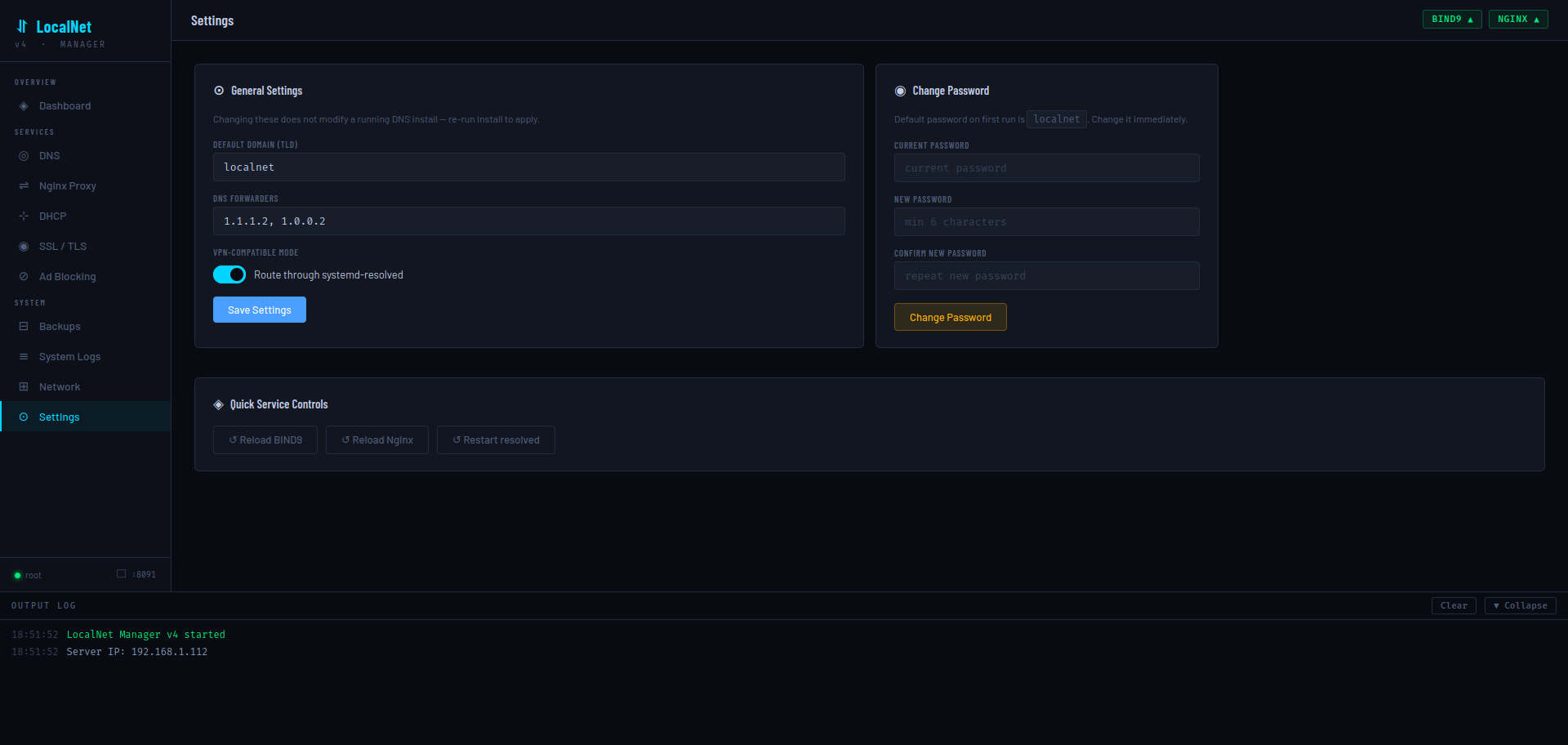The height and width of the screenshot is (745, 1568).
Task: Click the General Settings header icon
Action: [x=219, y=91]
